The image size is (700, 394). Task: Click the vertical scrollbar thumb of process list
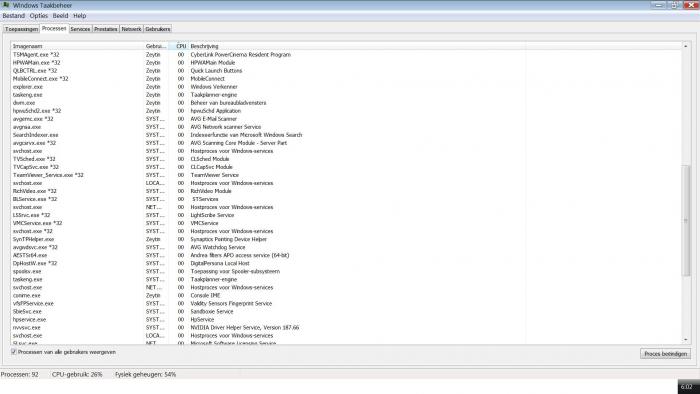[686, 220]
